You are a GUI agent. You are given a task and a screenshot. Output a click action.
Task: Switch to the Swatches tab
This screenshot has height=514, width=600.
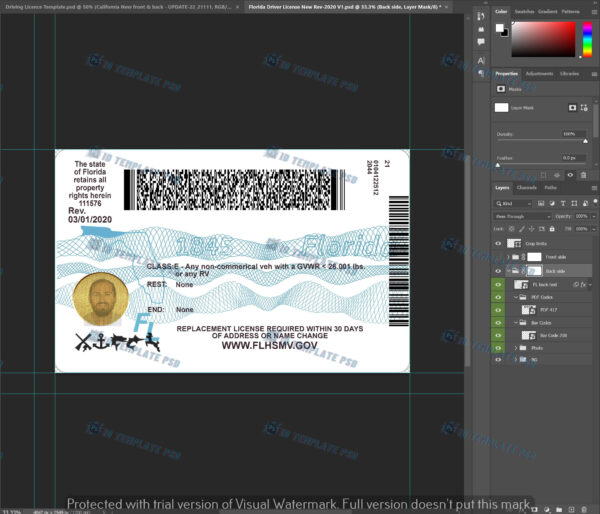click(524, 11)
